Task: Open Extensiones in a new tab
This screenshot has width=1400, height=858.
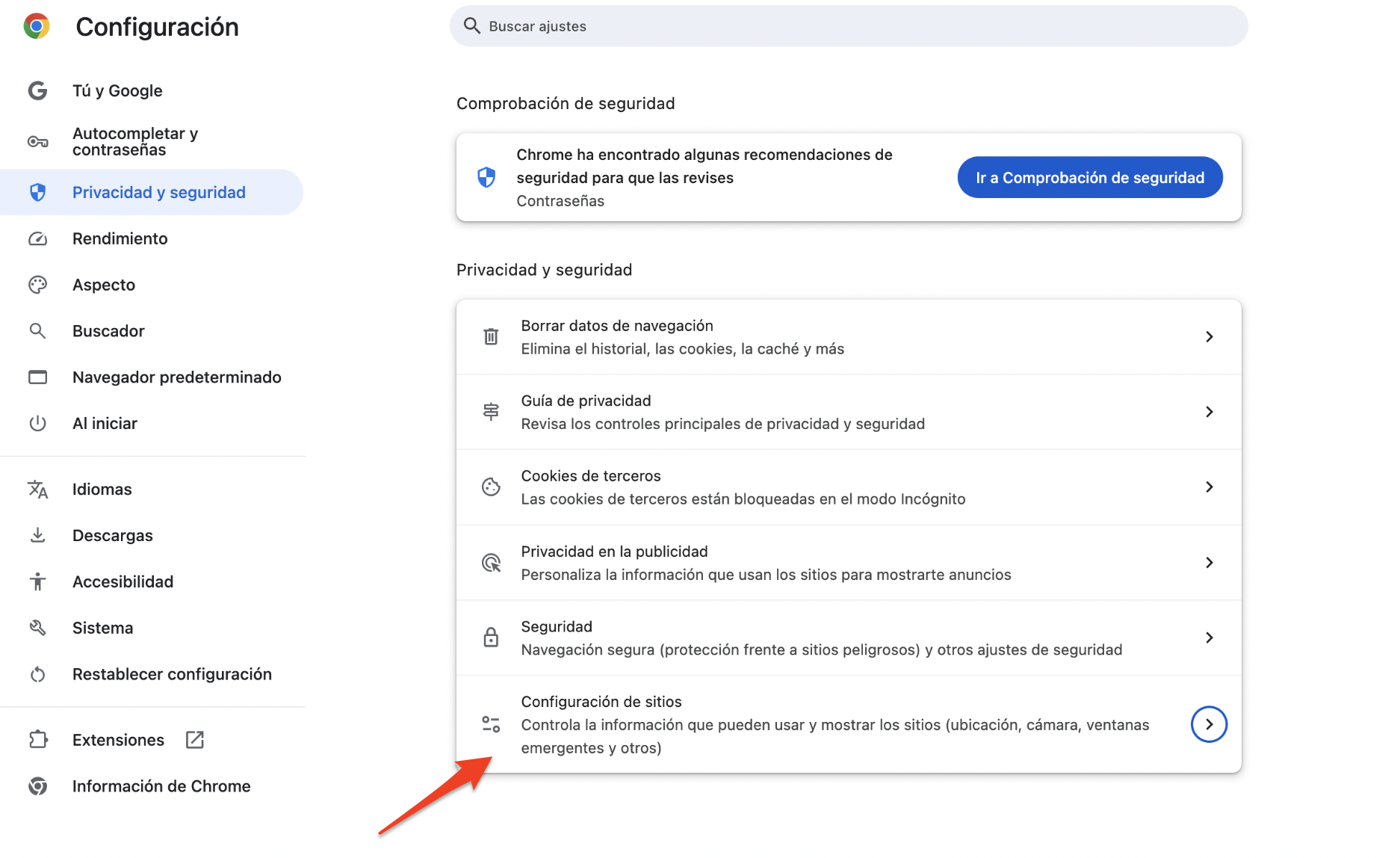Action: 194,739
